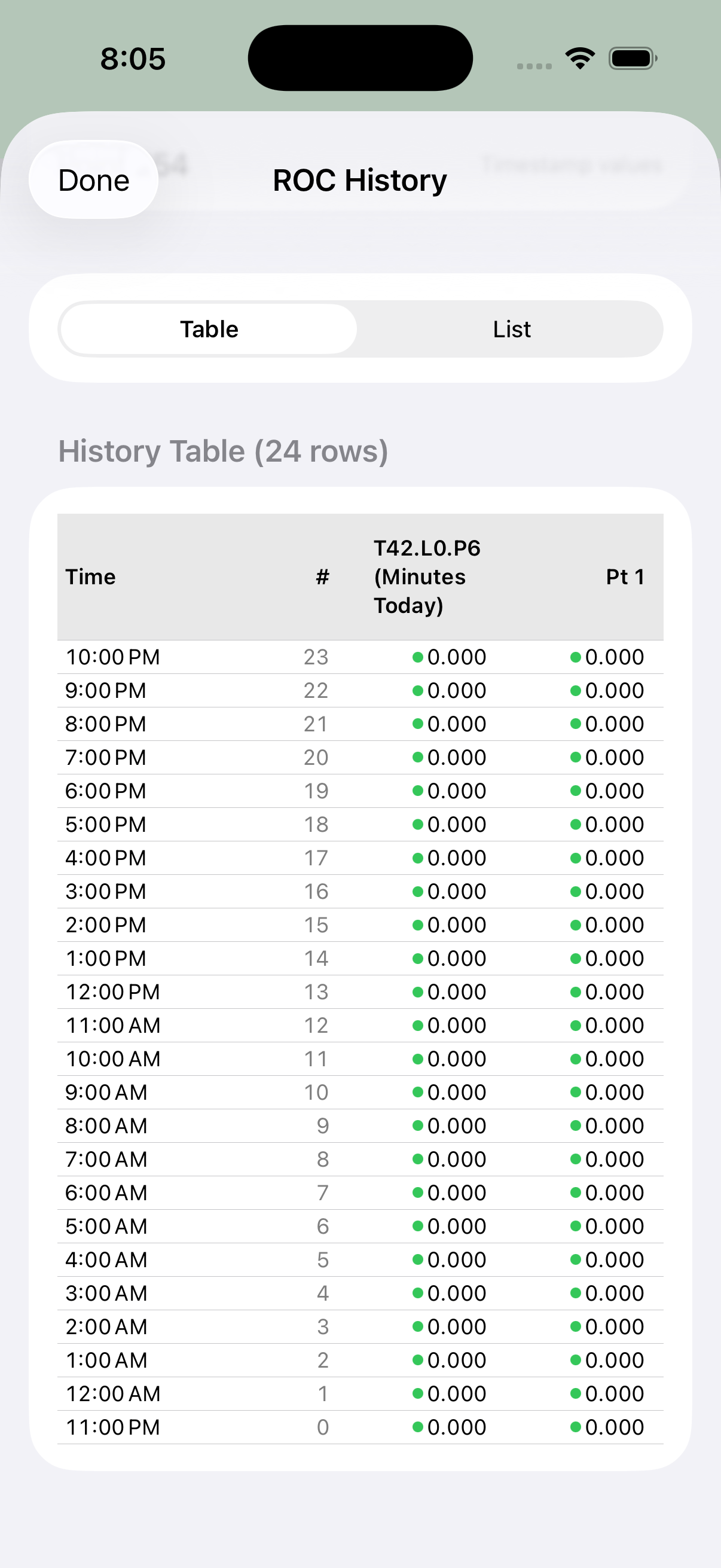This screenshot has height=1568, width=721.
Task: Tap row number 13 in the table
Action: click(316, 992)
